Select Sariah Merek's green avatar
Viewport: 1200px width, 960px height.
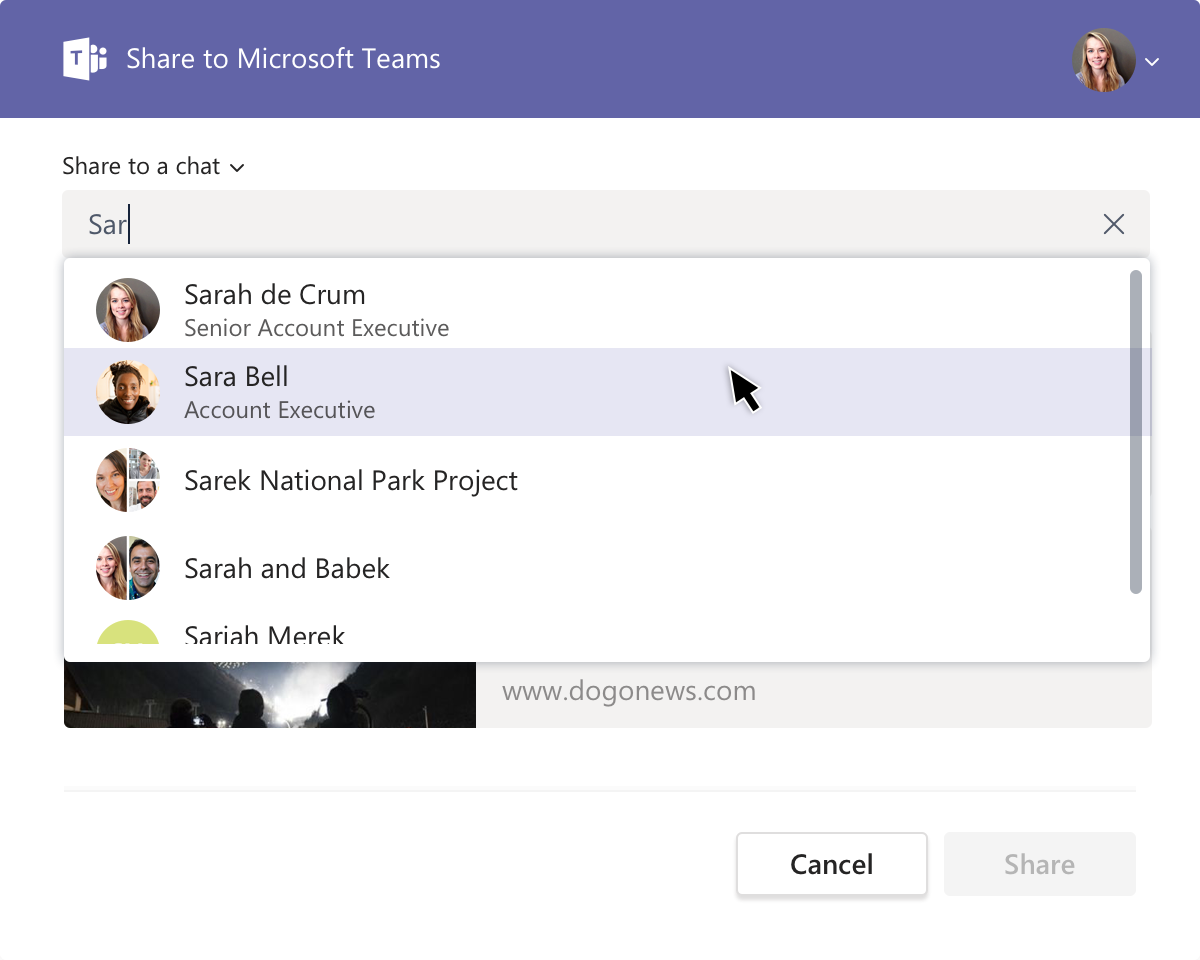pyautogui.click(x=128, y=632)
